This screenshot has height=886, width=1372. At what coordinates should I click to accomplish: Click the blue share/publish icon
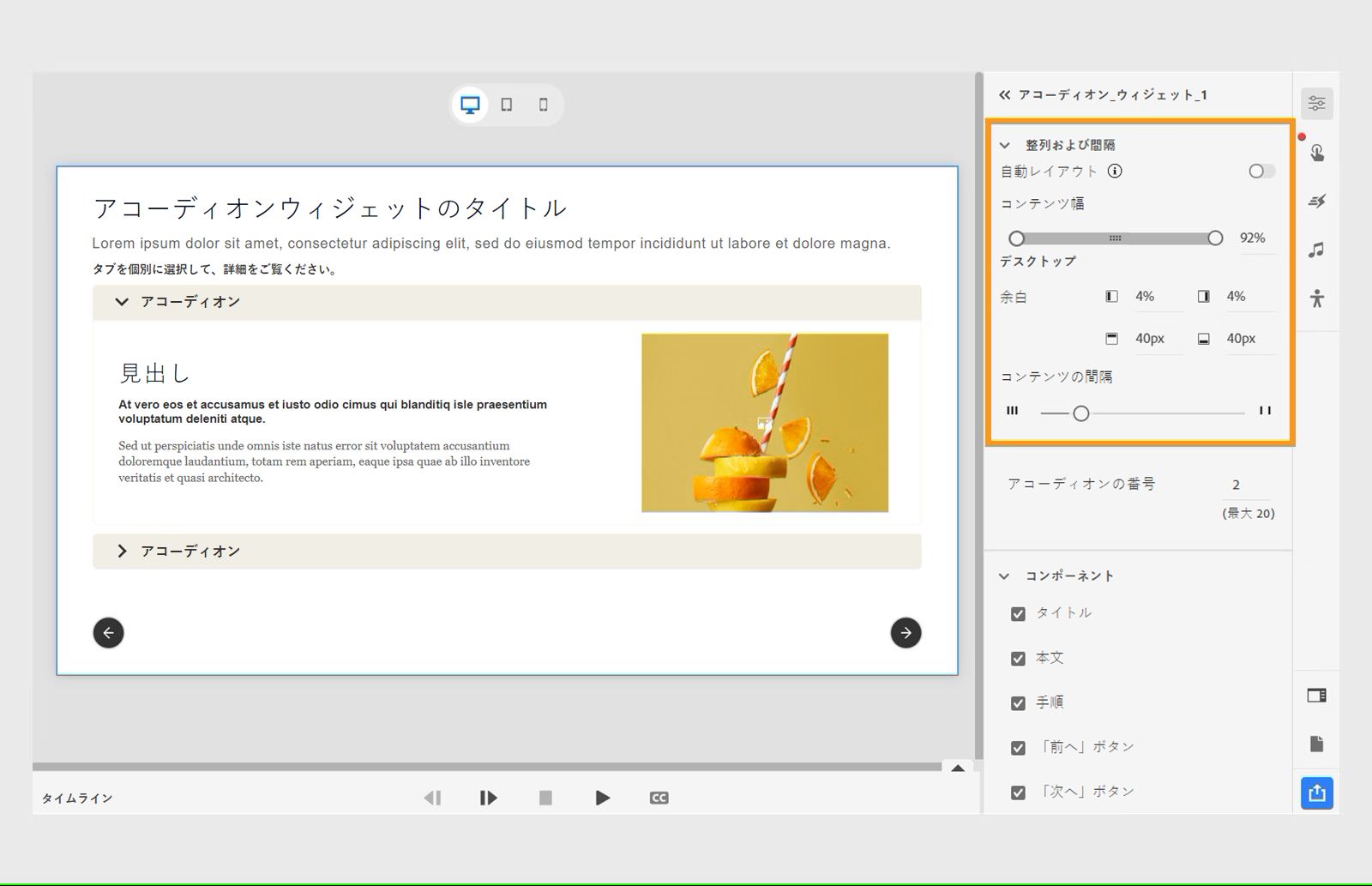click(x=1317, y=793)
